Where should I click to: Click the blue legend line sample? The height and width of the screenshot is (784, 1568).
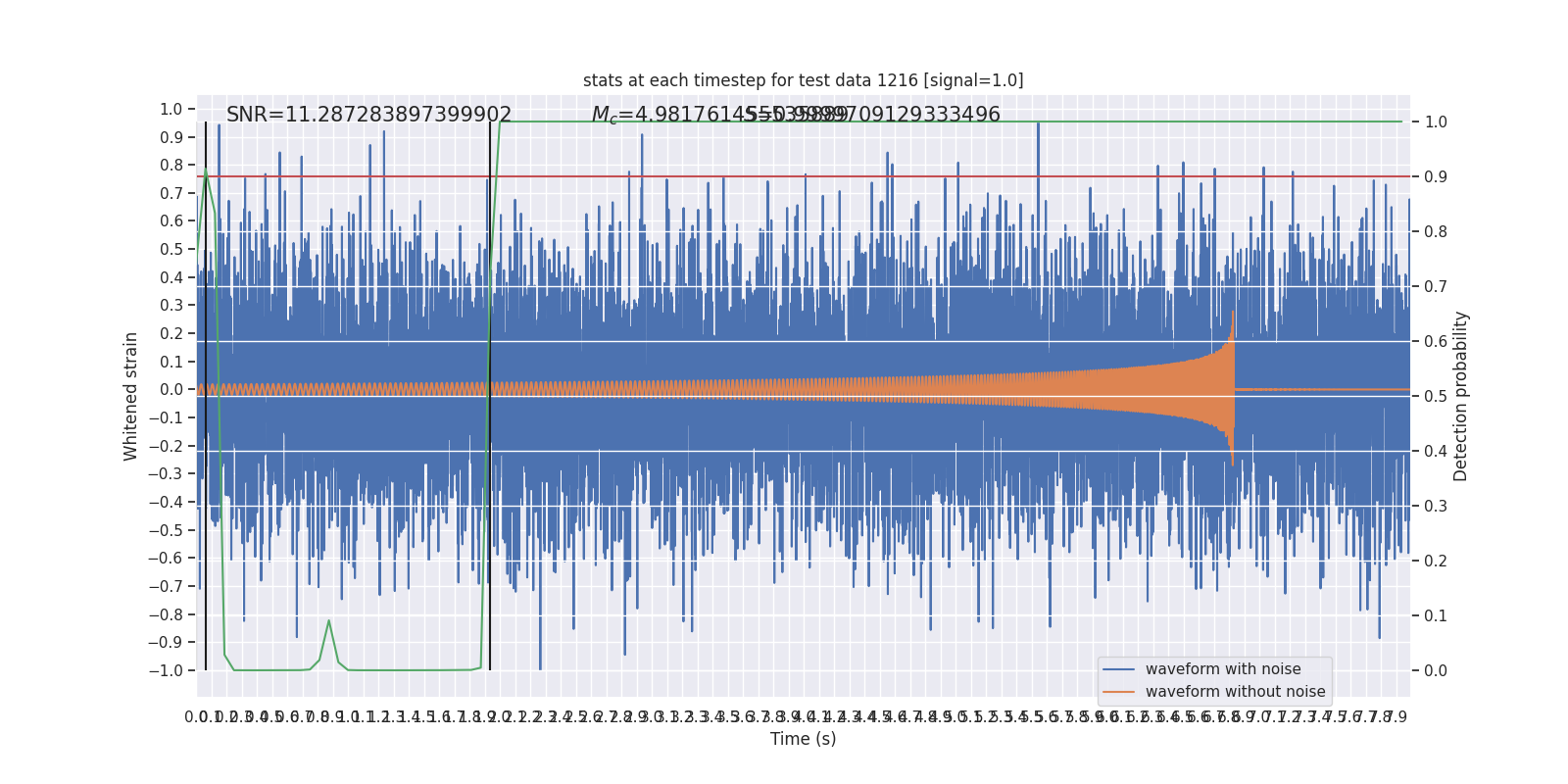pos(1118,669)
